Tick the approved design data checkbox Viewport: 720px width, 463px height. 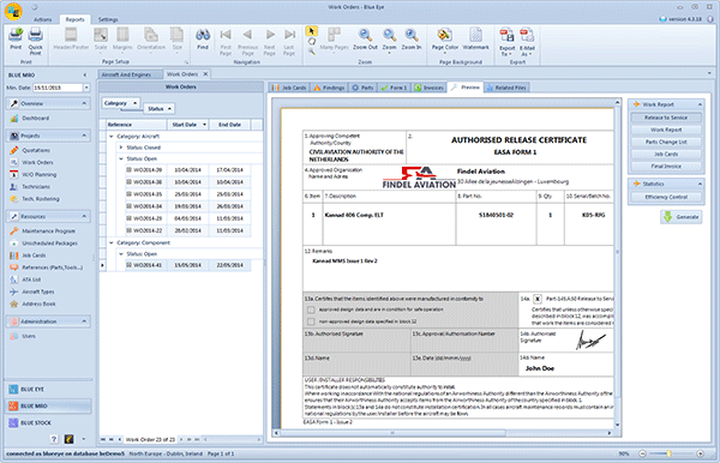click(x=311, y=310)
